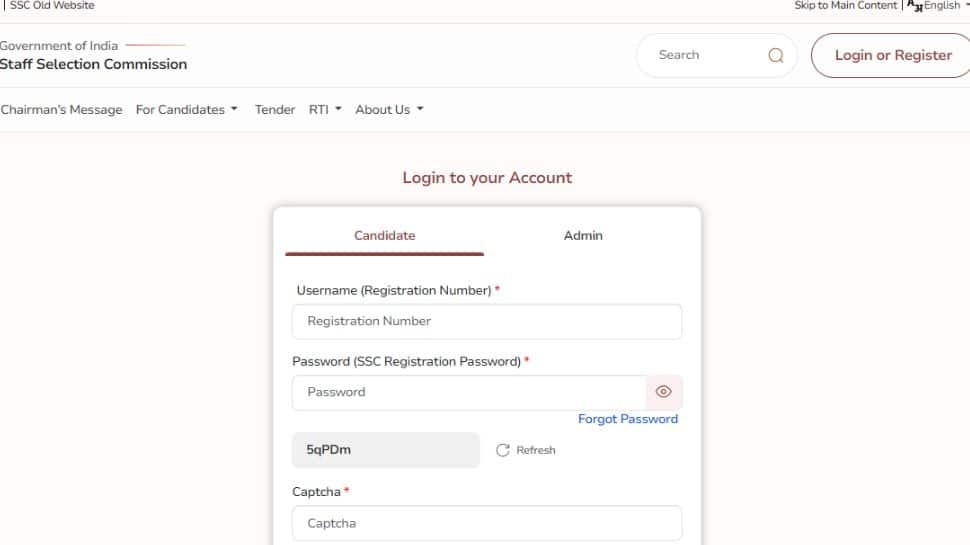The image size is (970, 545).
Task: Expand the For Candidates dropdown
Action: [187, 109]
